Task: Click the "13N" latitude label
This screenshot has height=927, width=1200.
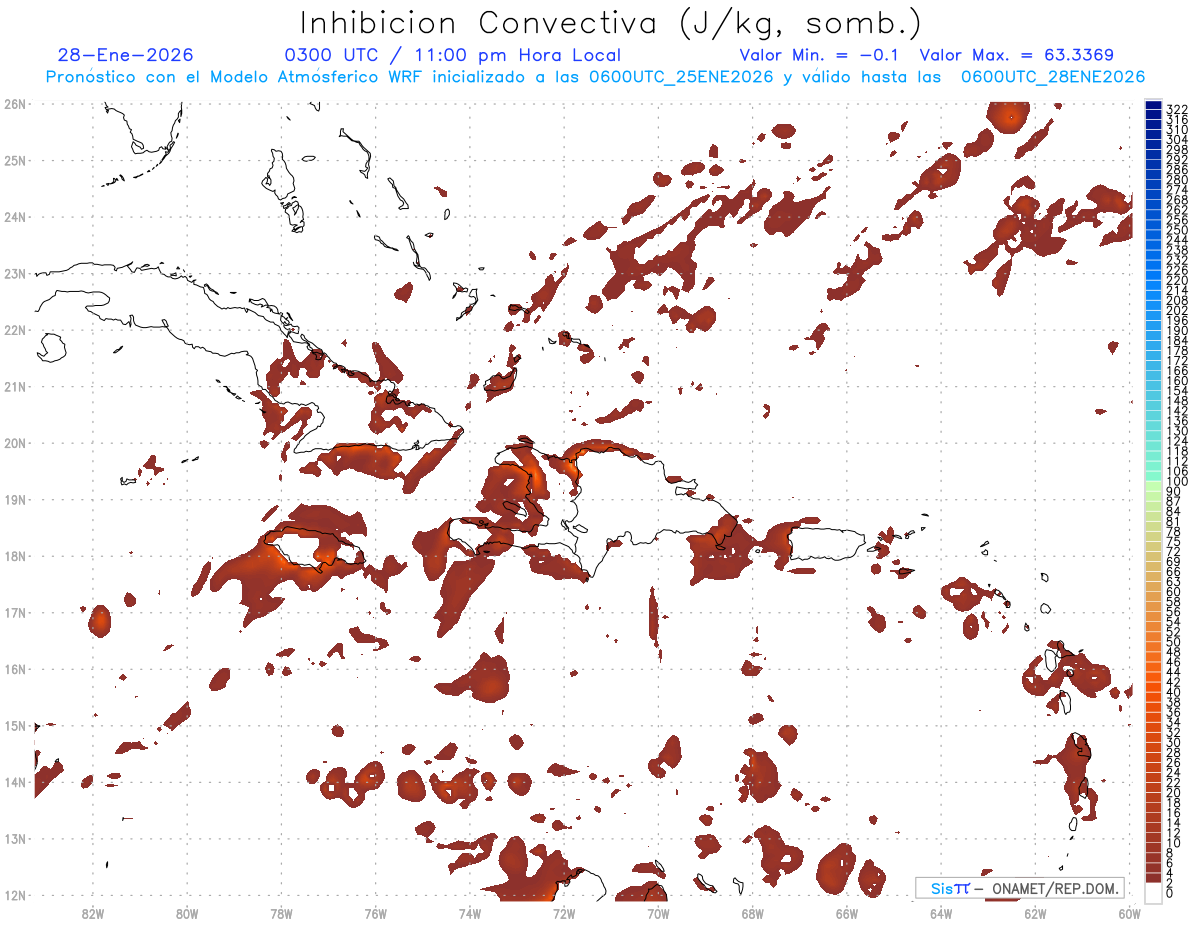Action: pos(15,838)
